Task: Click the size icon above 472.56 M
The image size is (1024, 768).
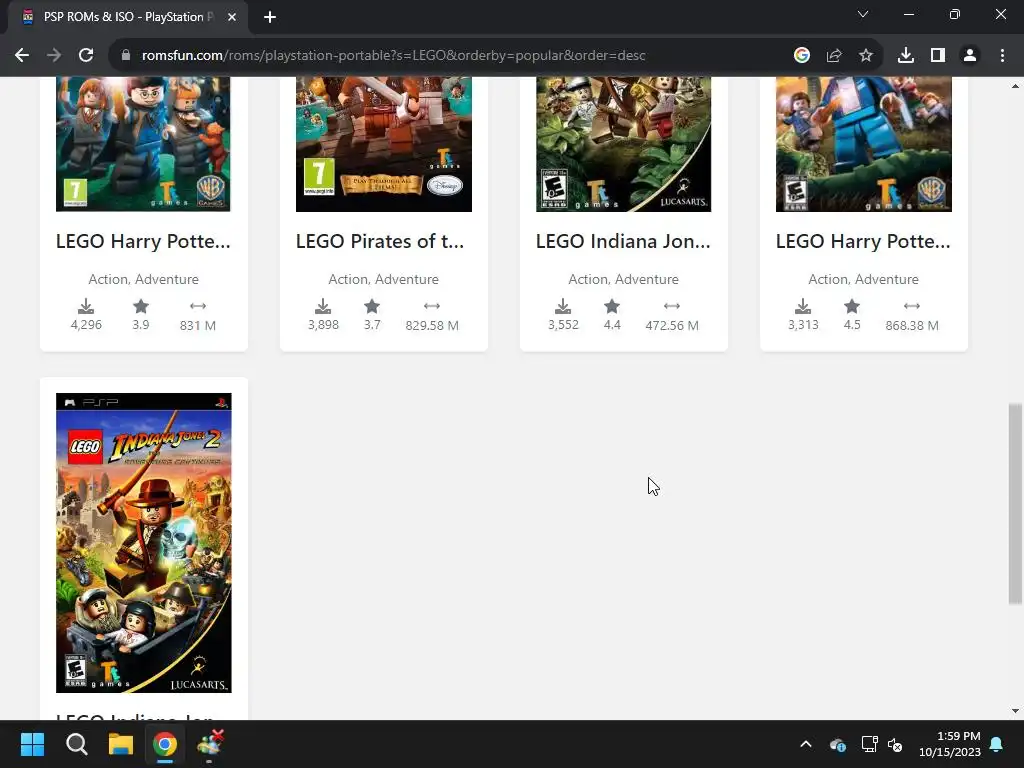Action: [x=672, y=306]
